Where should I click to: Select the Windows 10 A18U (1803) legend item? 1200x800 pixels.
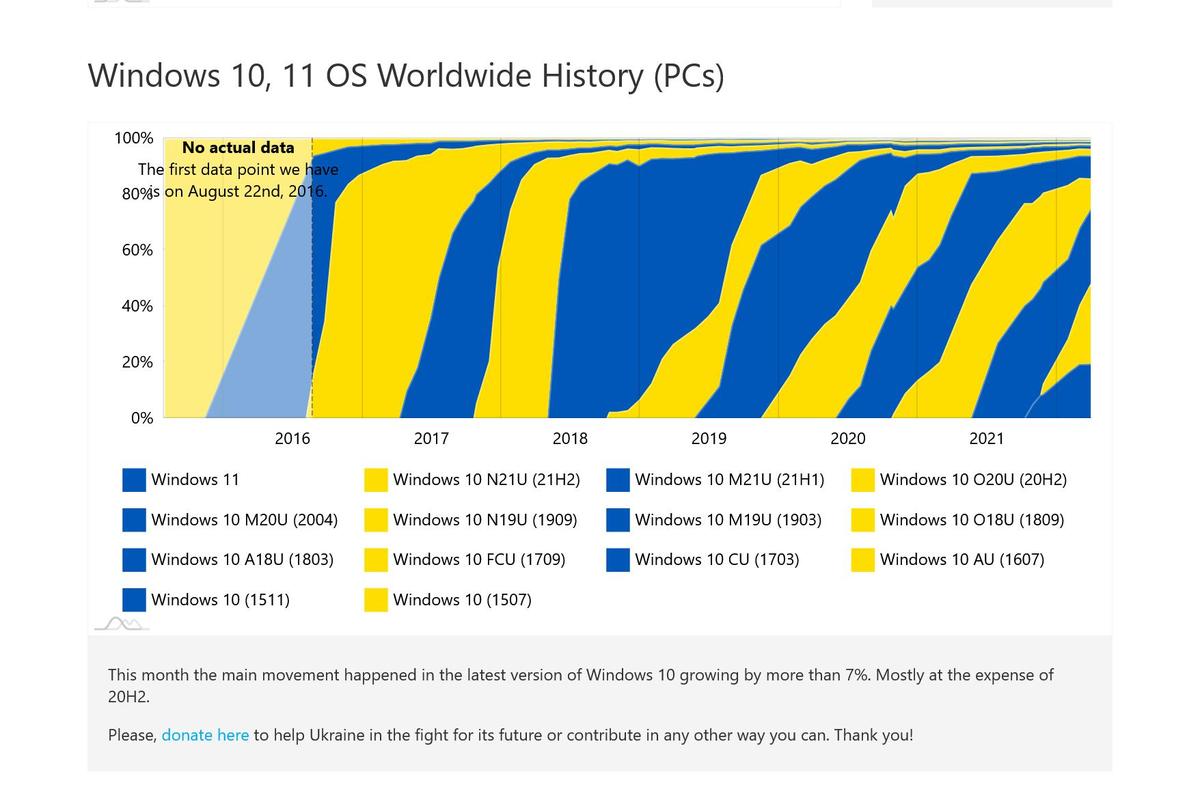228,560
